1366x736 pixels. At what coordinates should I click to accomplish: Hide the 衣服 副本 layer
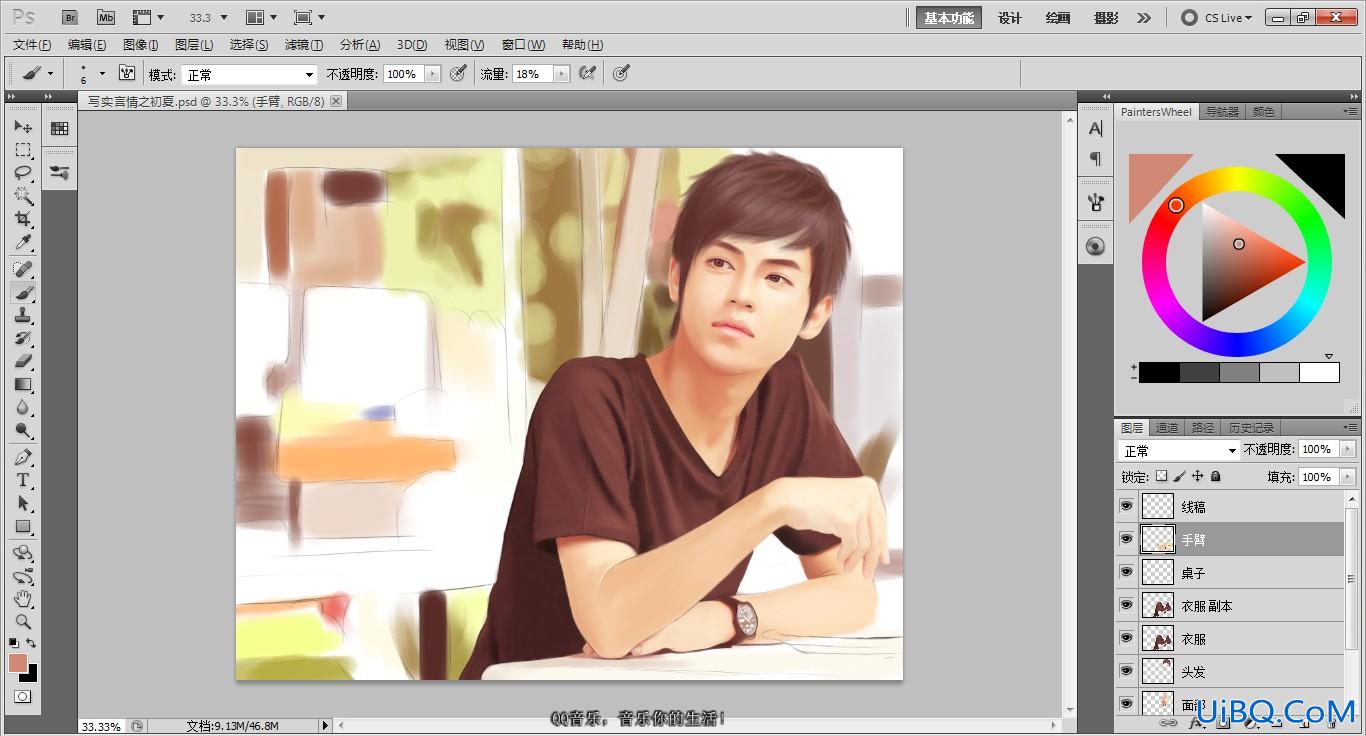click(1127, 605)
